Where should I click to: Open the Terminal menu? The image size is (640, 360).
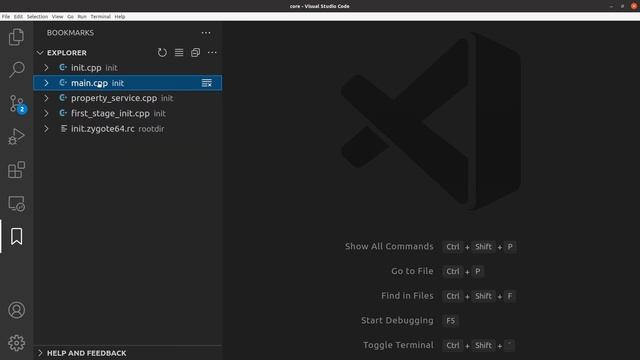click(x=100, y=17)
